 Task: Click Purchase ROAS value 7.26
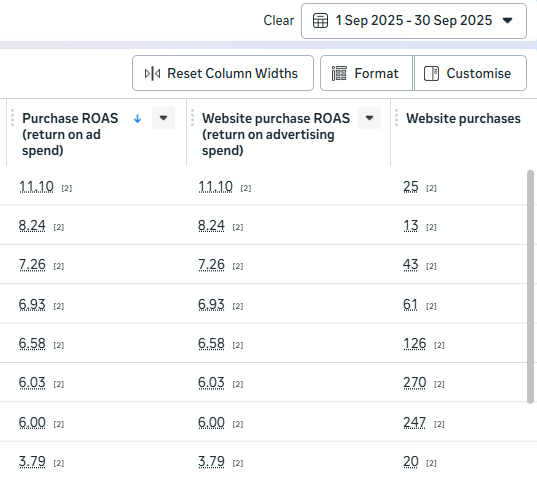coord(32,265)
